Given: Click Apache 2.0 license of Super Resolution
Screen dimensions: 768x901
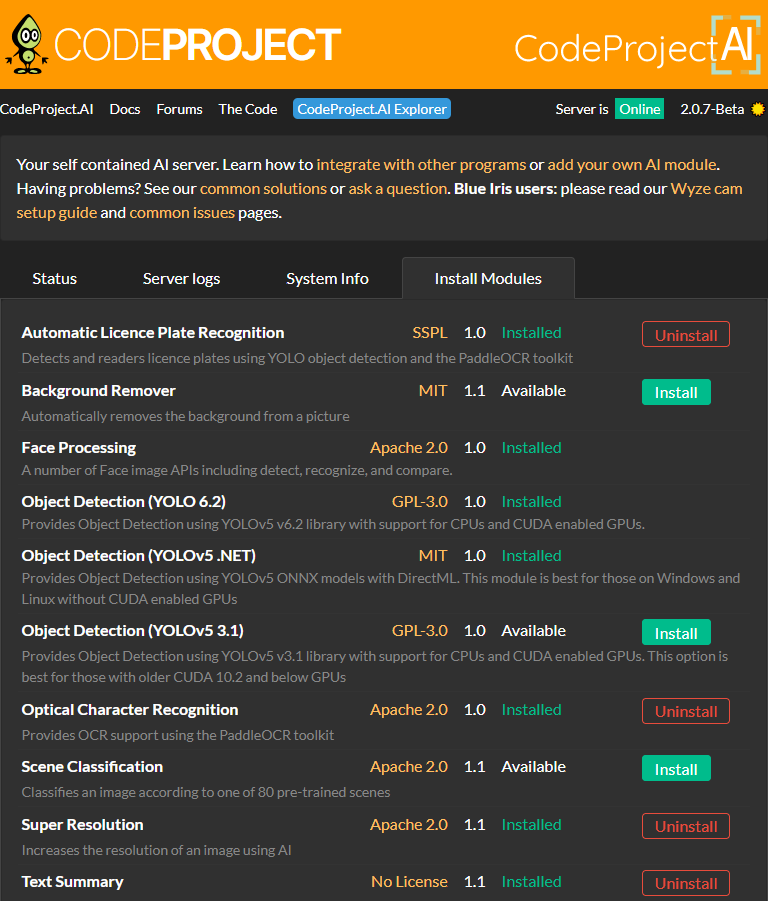Looking at the screenshot, I should pos(409,825).
